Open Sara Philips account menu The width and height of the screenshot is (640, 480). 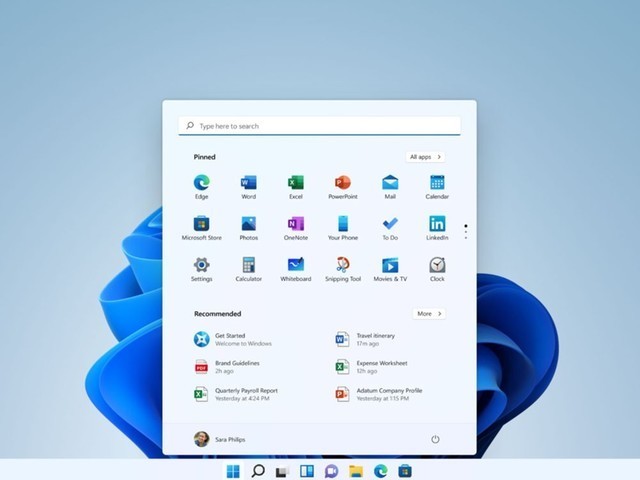coord(220,439)
